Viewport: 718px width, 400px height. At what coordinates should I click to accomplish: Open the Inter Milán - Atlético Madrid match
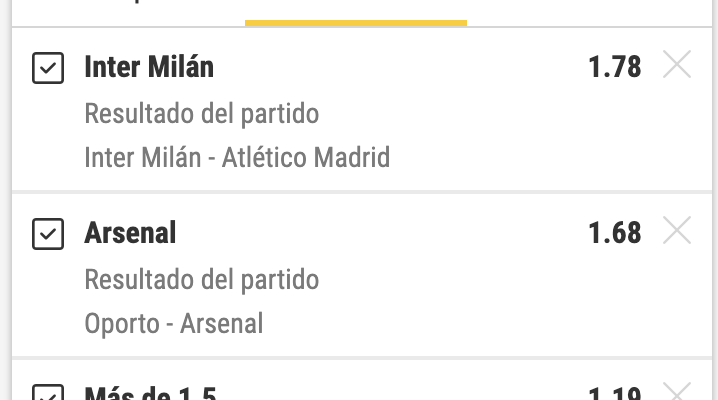[237, 157]
